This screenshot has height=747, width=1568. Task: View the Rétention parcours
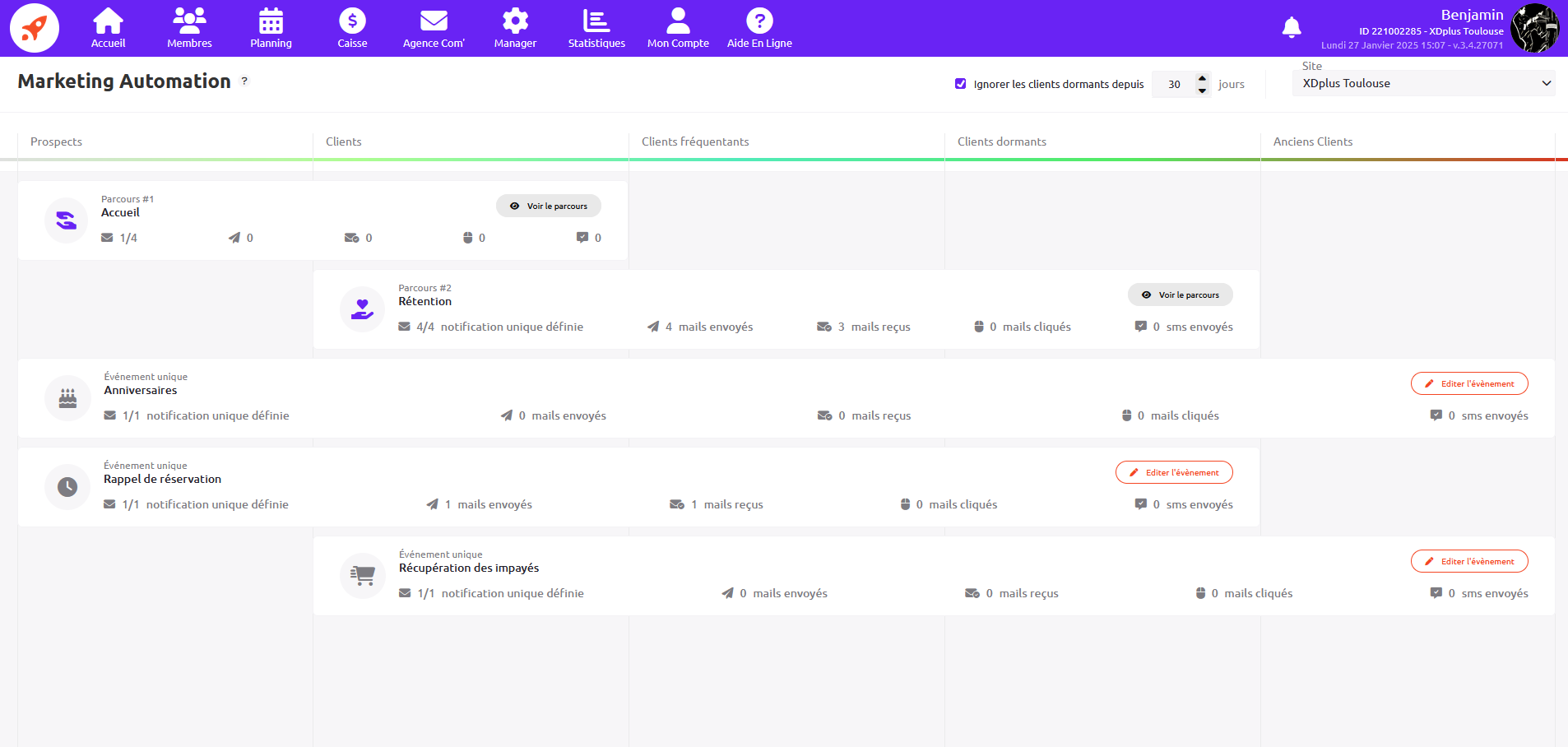(1180, 295)
